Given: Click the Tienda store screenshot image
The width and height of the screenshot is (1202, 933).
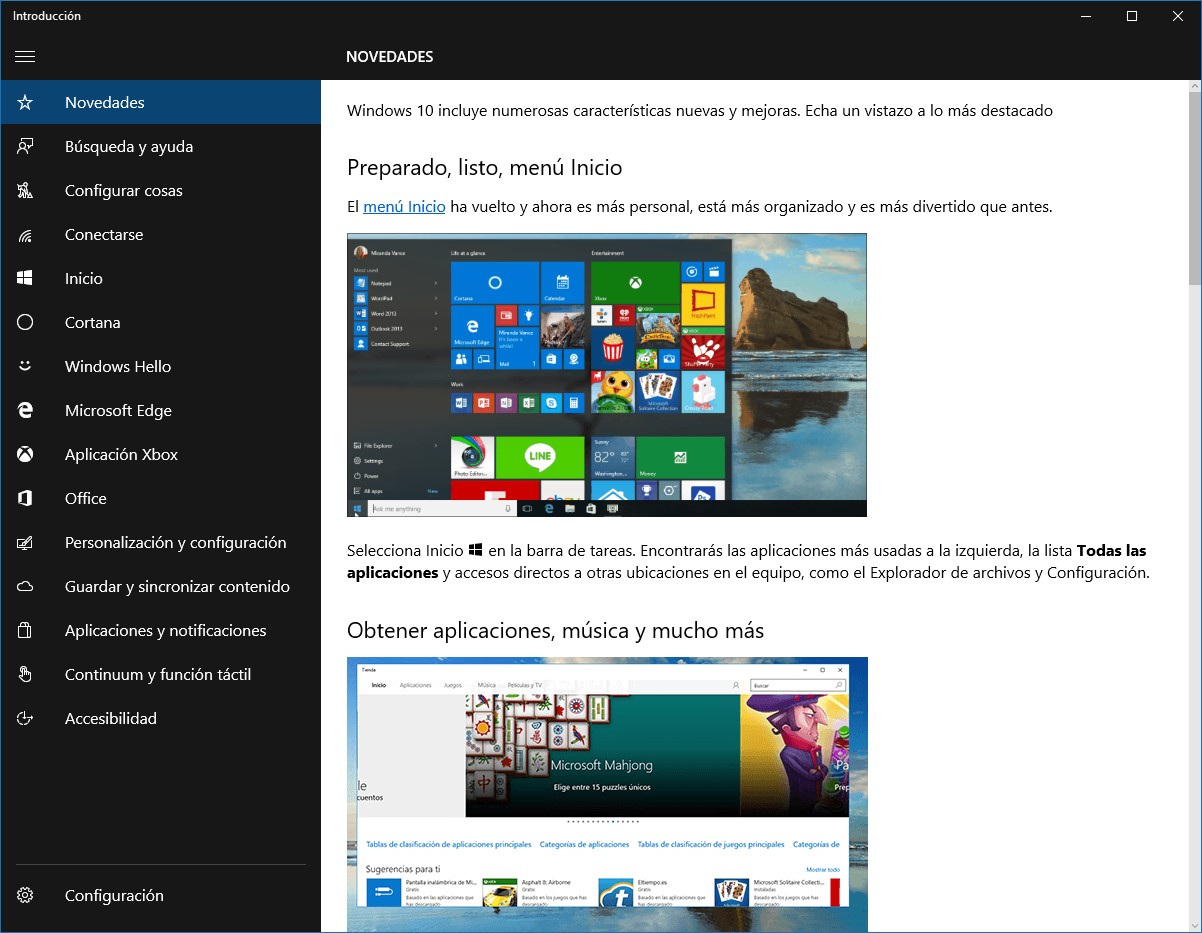Looking at the screenshot, I should (x=607, y=795).
